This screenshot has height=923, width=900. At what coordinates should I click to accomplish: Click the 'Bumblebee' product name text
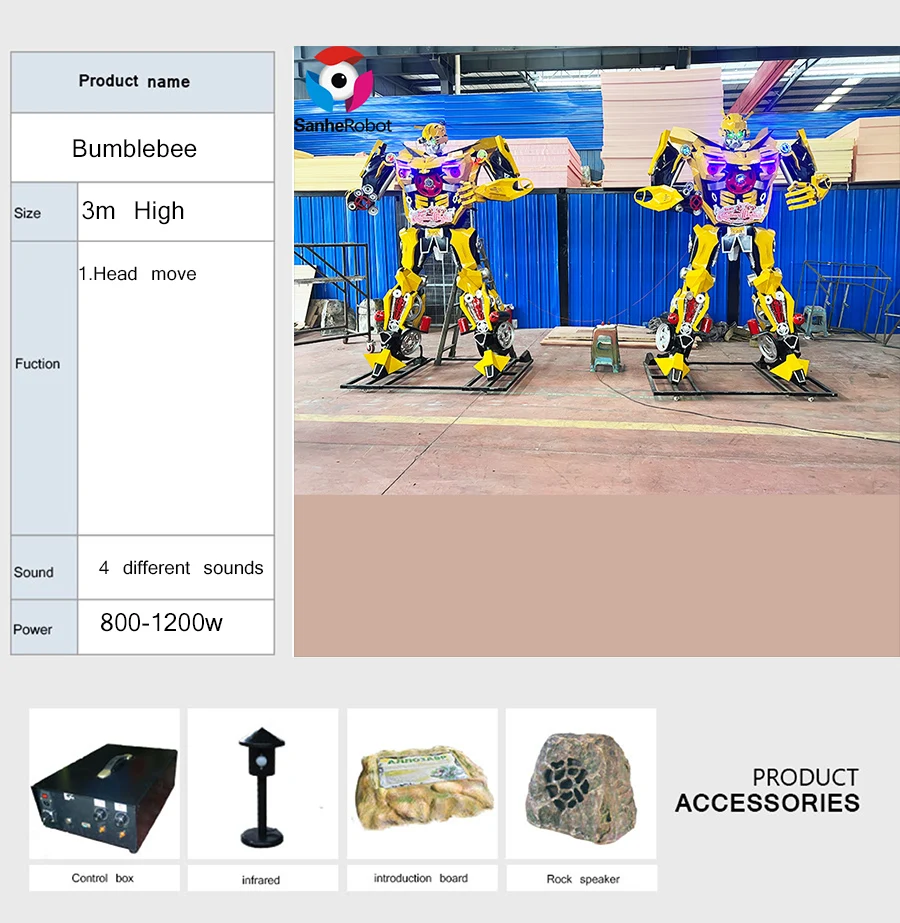pyautogui.click(x=134, y=148)
